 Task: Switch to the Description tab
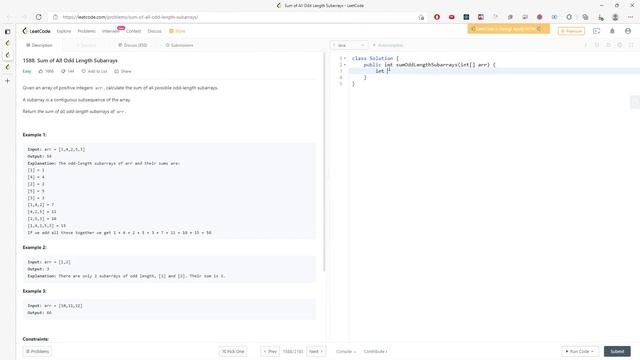pyautogui.click(x=39, y=45)
